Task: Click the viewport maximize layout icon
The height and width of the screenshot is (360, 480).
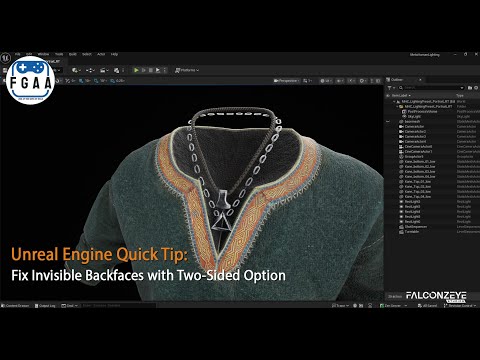Action: point(378,81)
